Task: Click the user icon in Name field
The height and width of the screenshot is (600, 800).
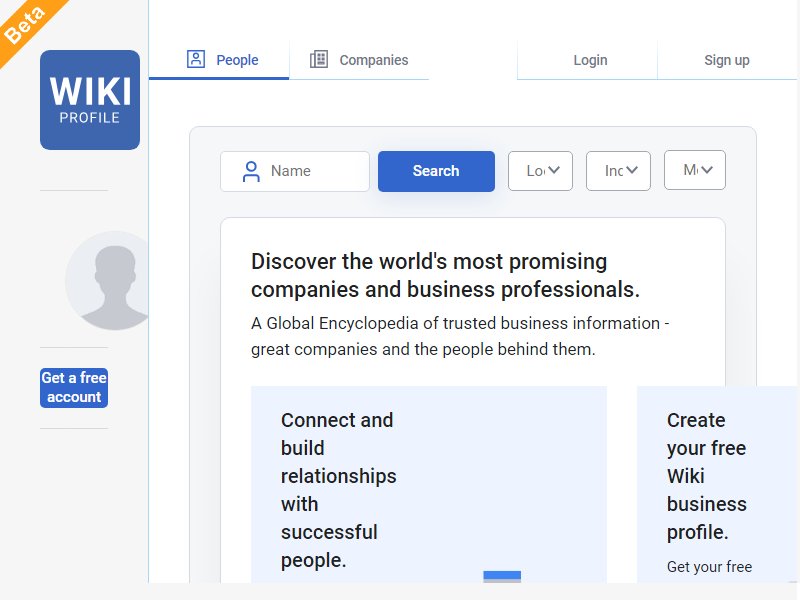Action: point(251,171)
